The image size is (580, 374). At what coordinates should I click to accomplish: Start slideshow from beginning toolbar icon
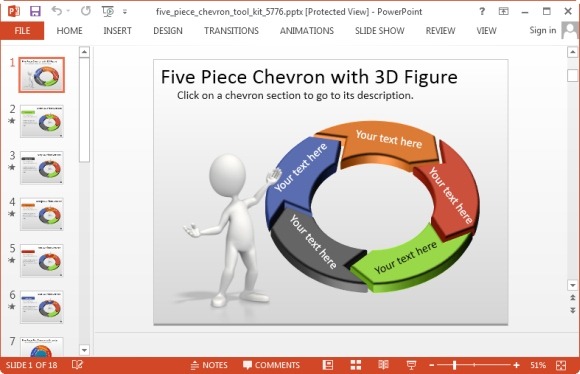[x=108, y=11]
